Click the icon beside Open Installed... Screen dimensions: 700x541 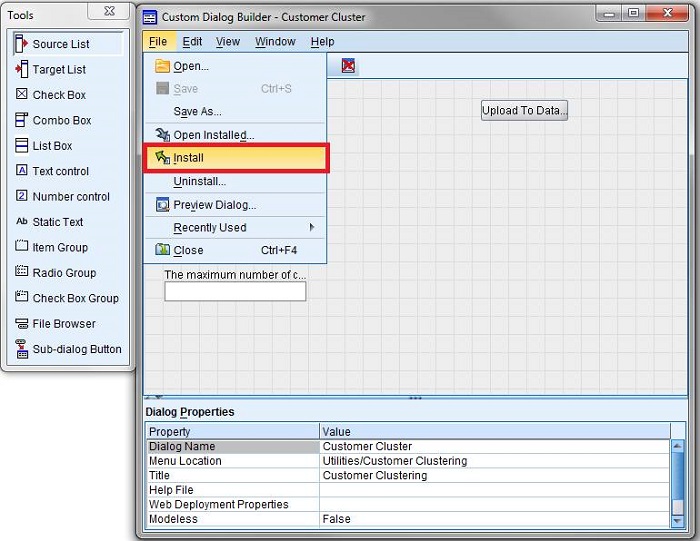[162, 134]
